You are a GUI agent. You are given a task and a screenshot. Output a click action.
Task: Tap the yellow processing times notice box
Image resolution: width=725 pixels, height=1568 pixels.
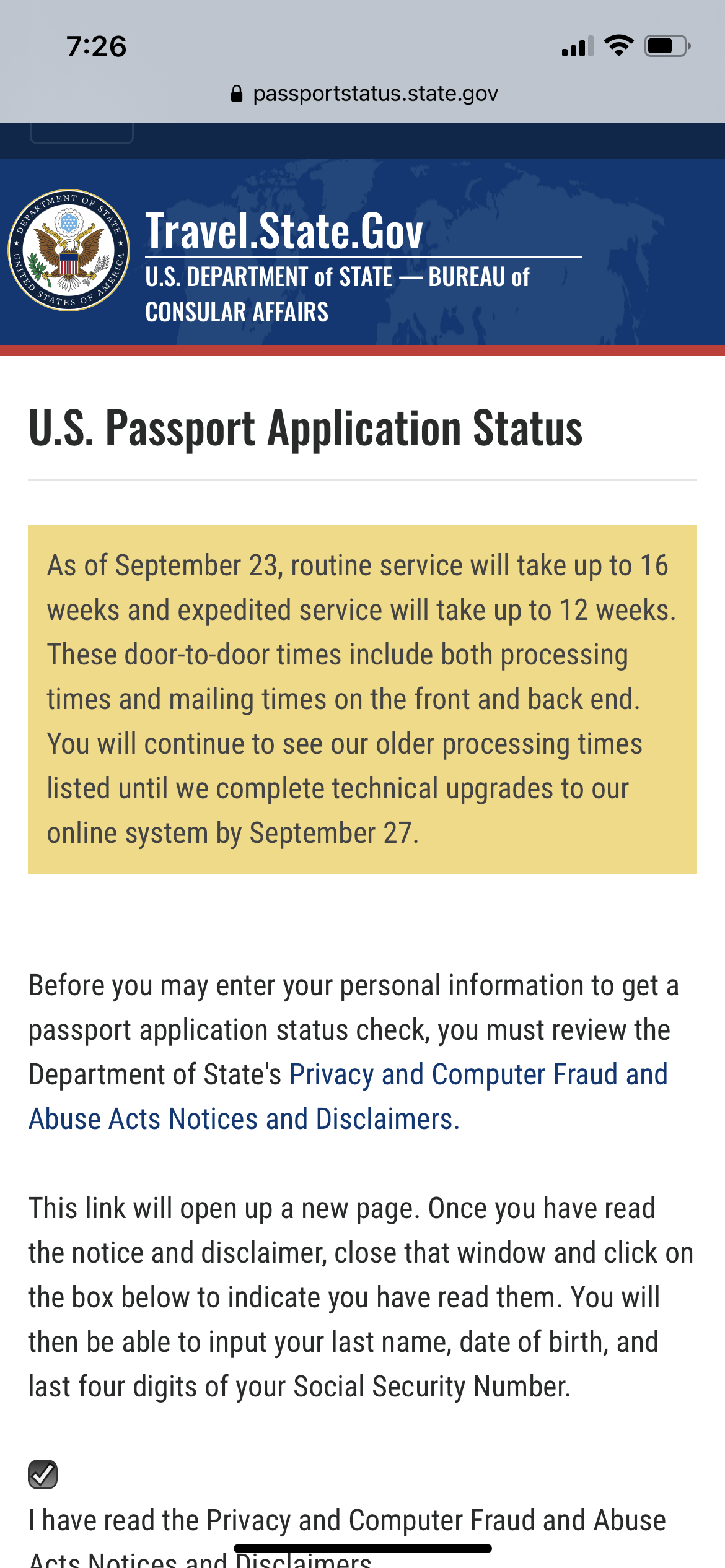pos(362,700)
